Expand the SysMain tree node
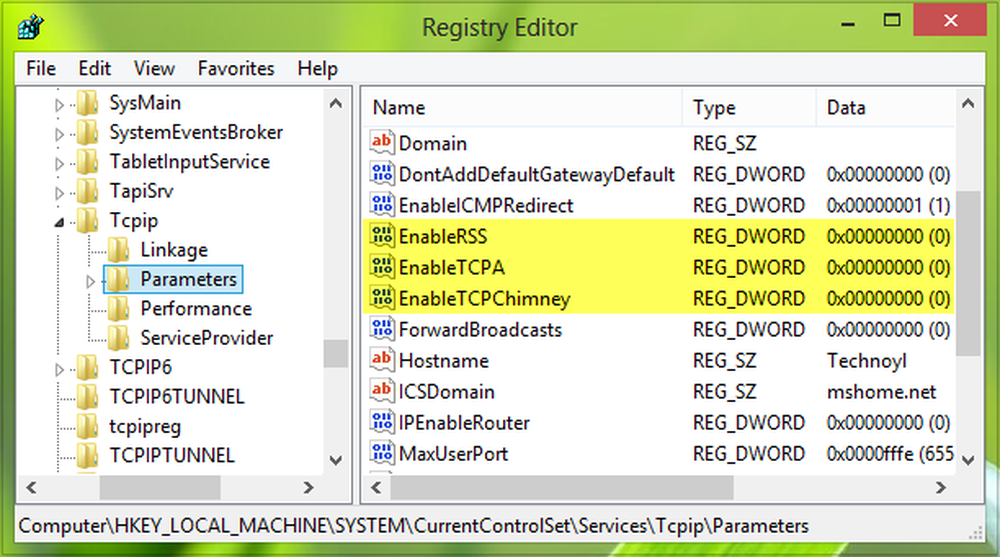 (x=59, y=103)
